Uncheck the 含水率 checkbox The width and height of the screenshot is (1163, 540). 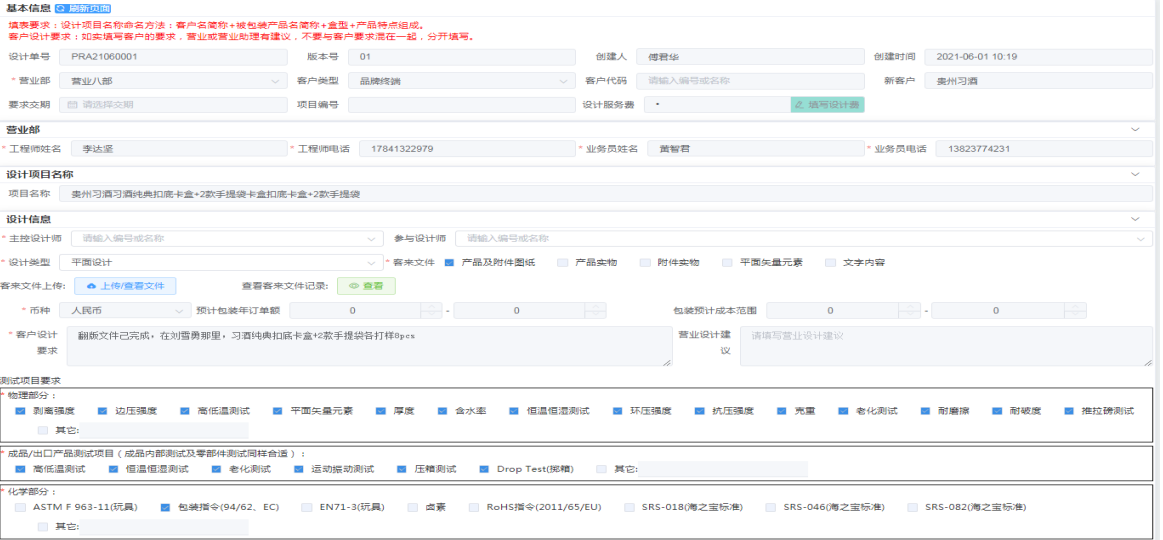pyautogui.click(x=442, y=410)
